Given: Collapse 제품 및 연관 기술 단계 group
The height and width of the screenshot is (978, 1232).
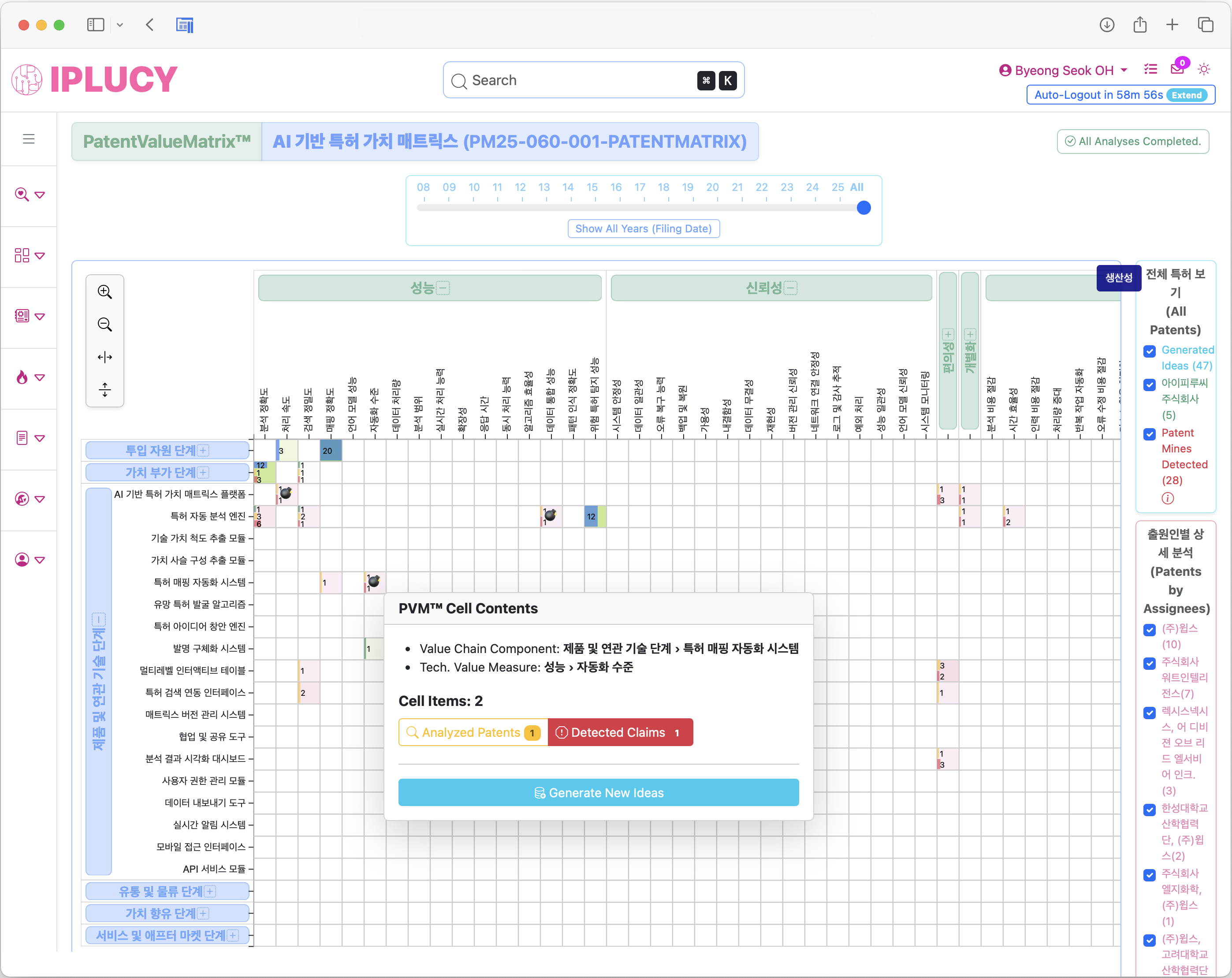Looking at the screenshot, I should 98,619.
